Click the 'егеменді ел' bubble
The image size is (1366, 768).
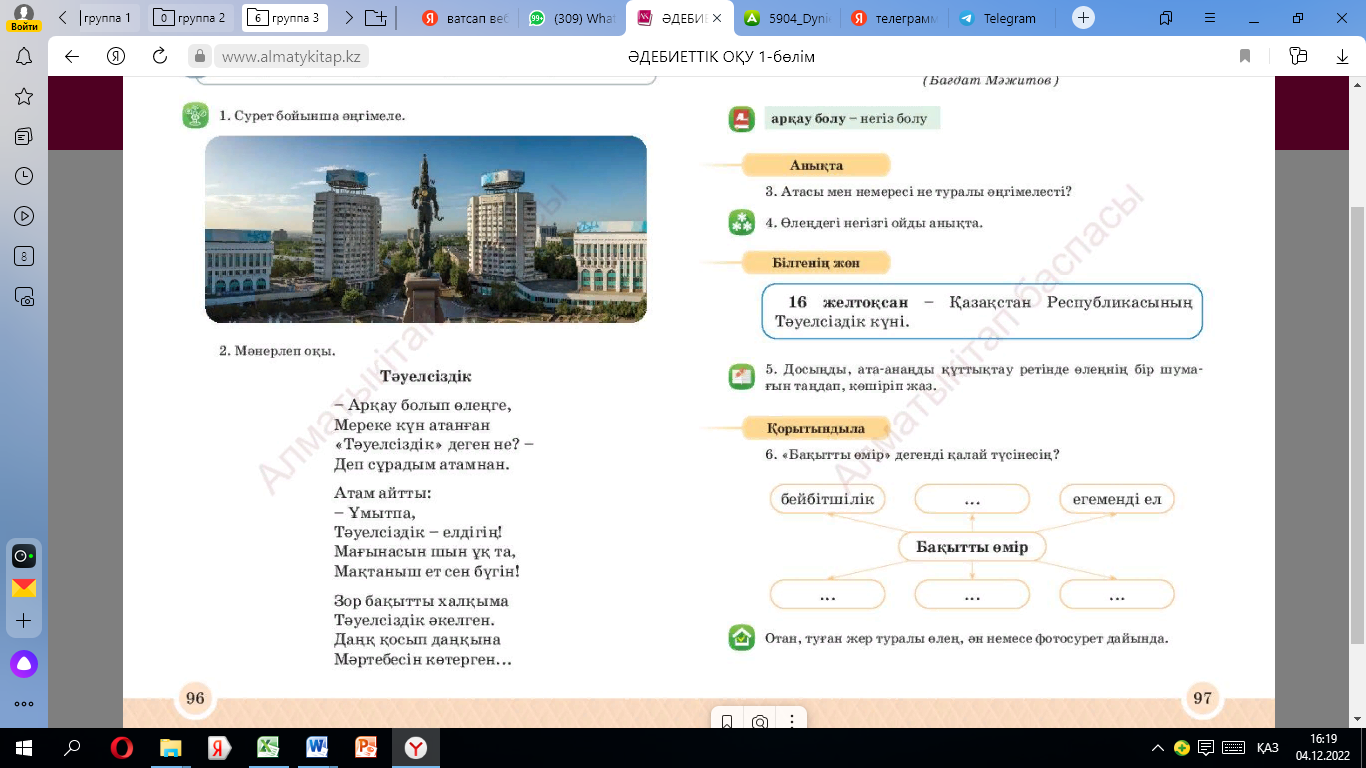[x=1117, y=499]
